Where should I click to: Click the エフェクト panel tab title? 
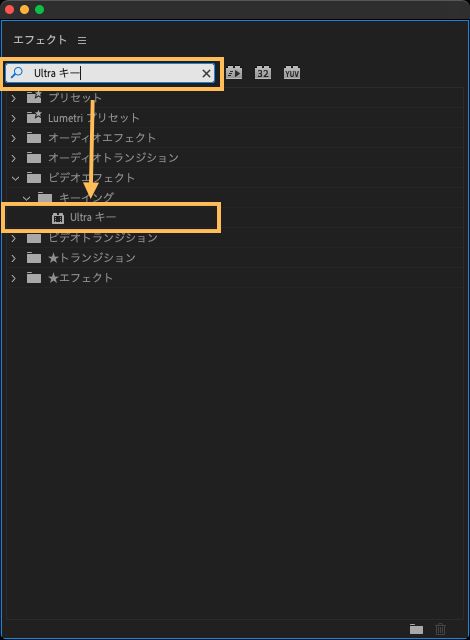point(40,40)
